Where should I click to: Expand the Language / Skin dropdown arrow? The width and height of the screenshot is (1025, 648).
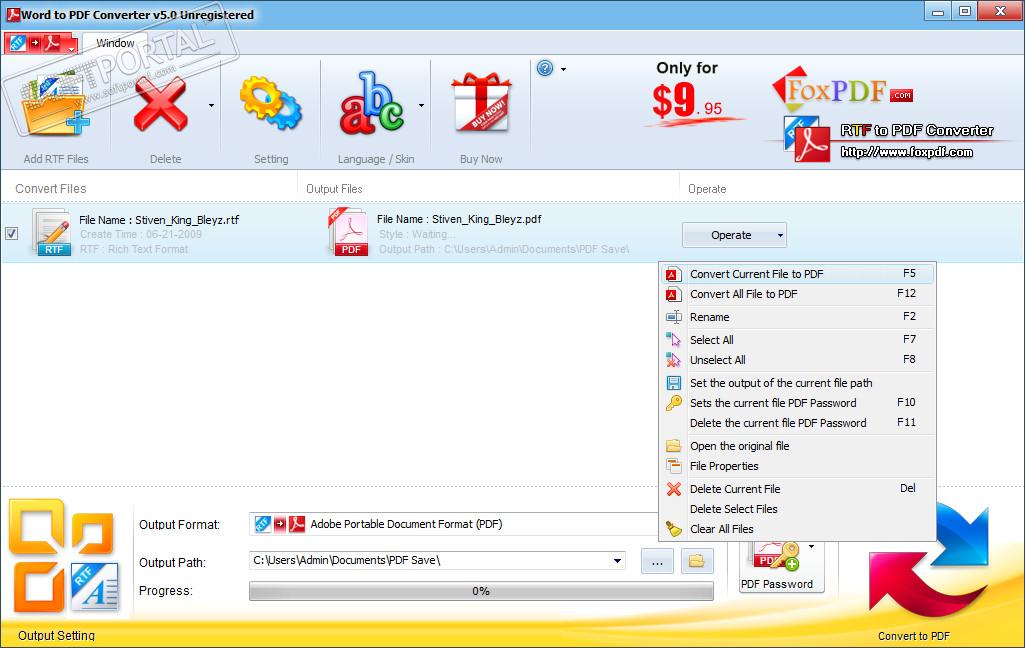422,105
